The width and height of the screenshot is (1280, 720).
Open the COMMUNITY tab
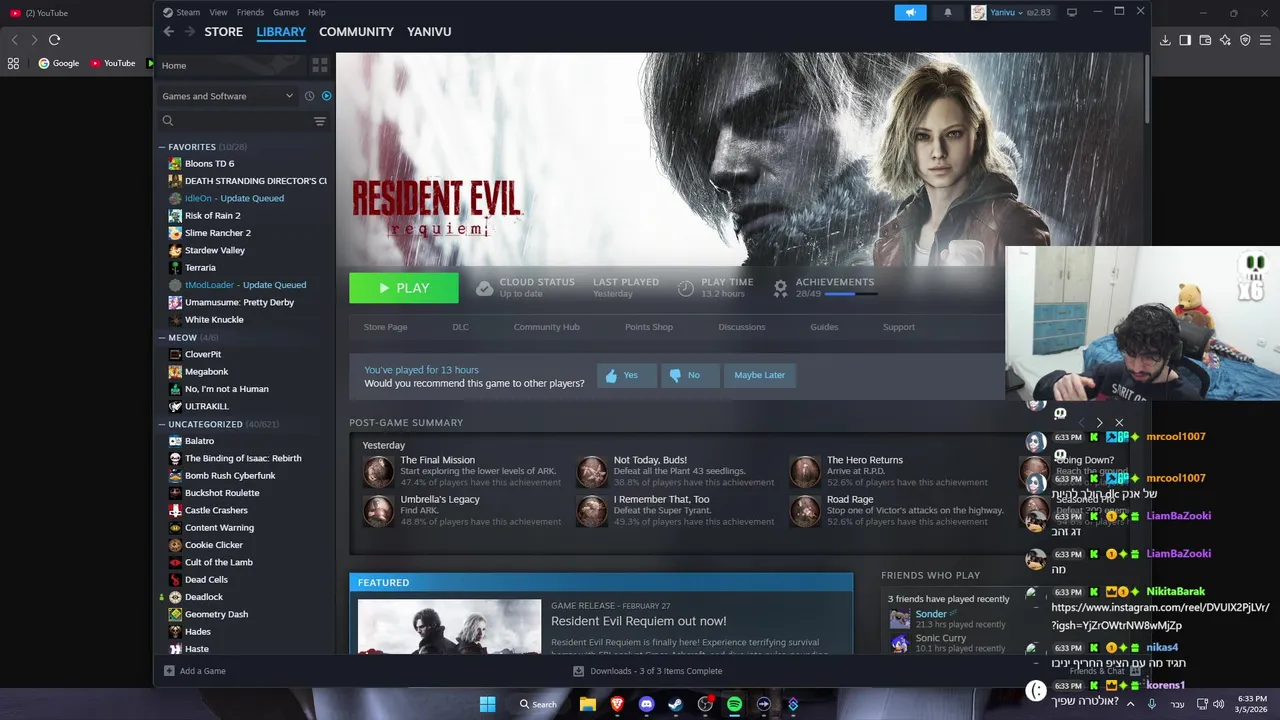tap(356, 32)
